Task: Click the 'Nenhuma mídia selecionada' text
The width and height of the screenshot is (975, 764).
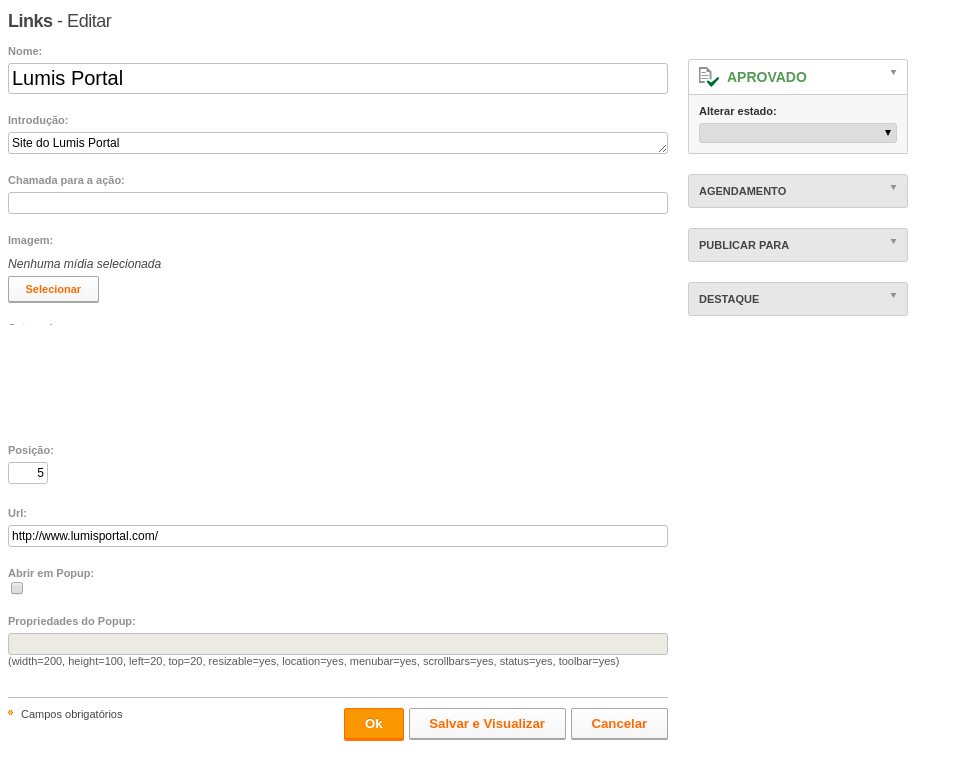Action: [x=85, y=264]
